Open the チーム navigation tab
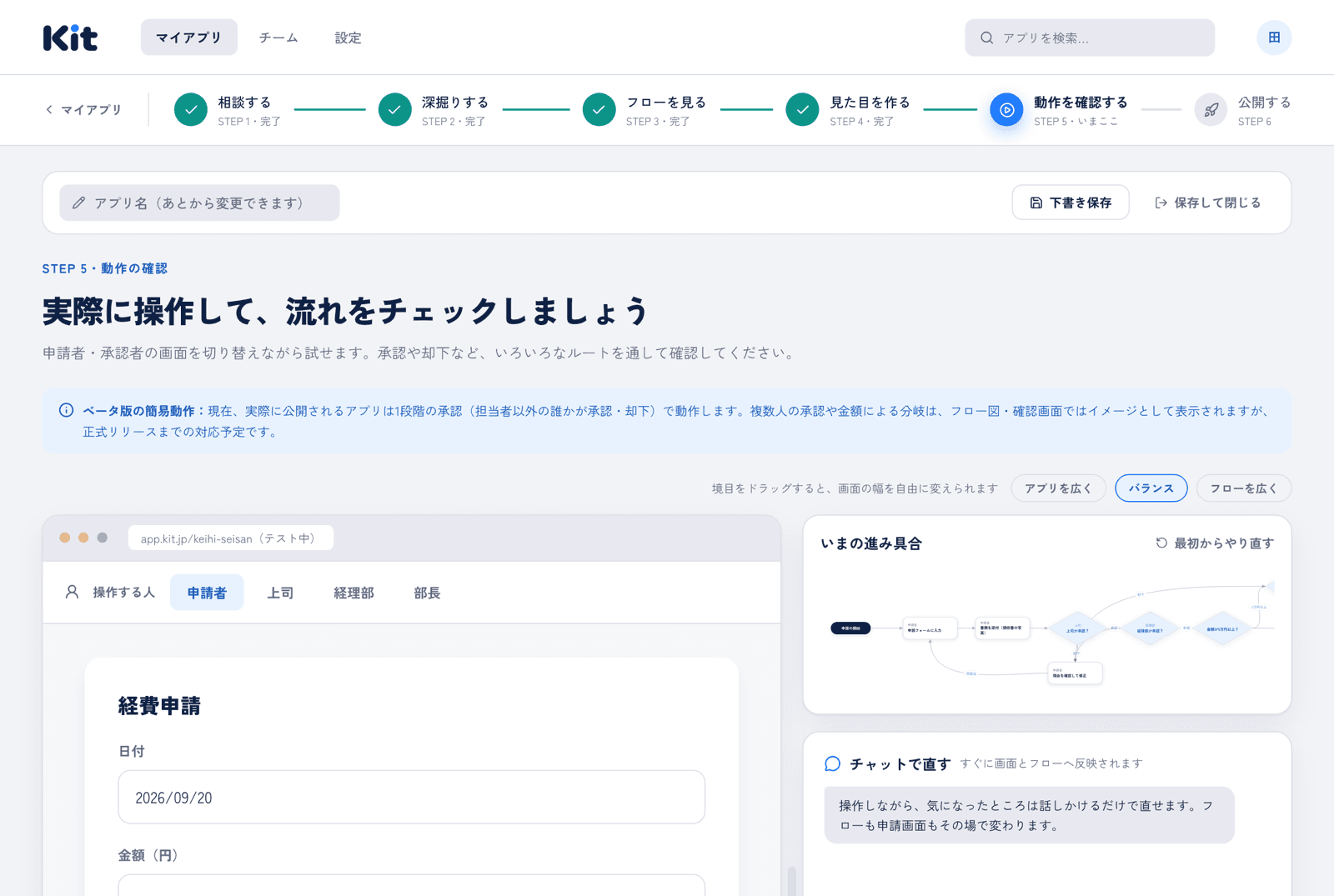 [278, 38]
